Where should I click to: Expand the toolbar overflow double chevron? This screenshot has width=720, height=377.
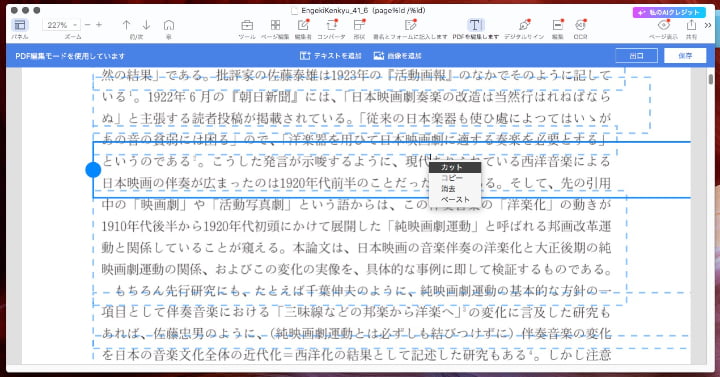click(708, 25)
